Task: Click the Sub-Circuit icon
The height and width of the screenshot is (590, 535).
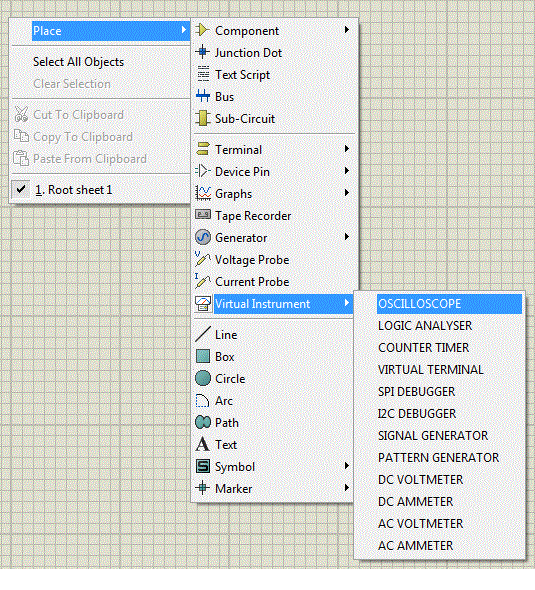Action: 203,119
